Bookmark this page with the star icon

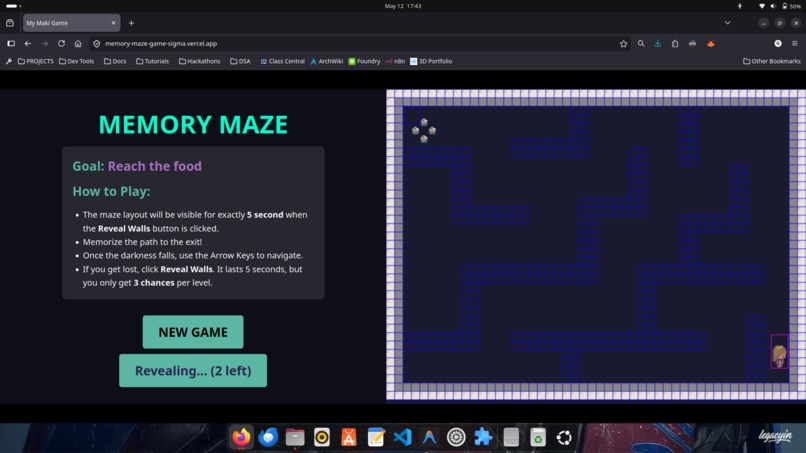[x=624, y=44]
